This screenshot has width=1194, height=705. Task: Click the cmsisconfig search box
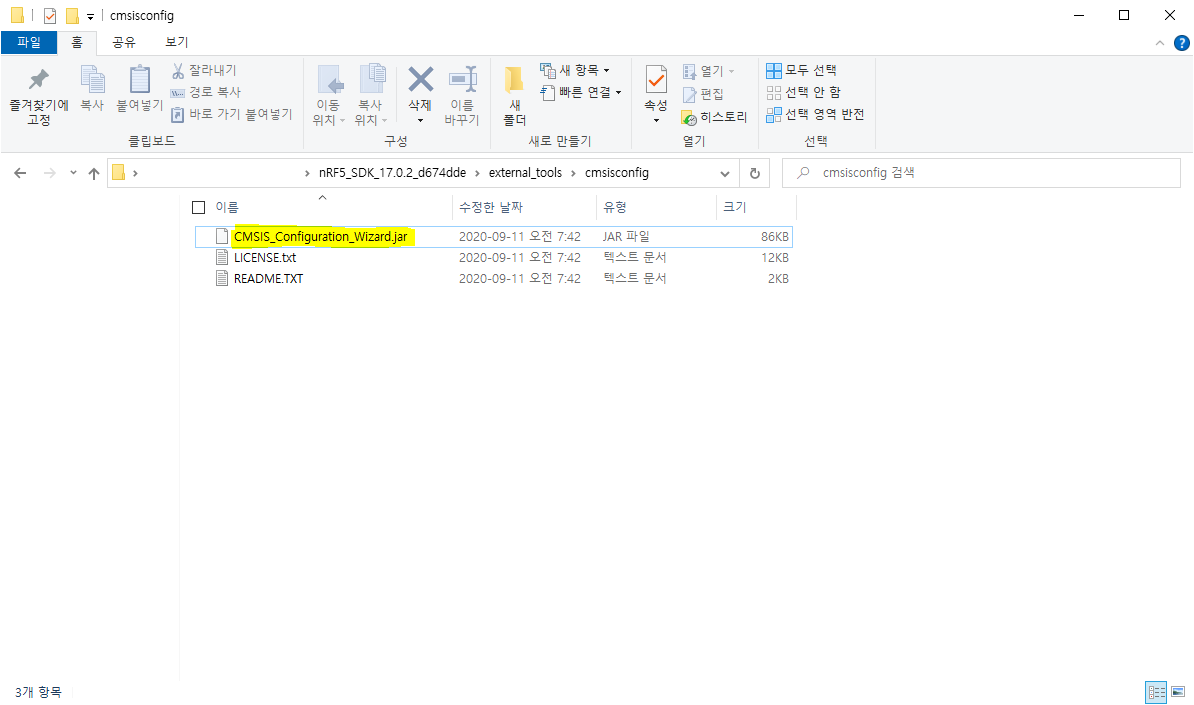pos(982,174)
